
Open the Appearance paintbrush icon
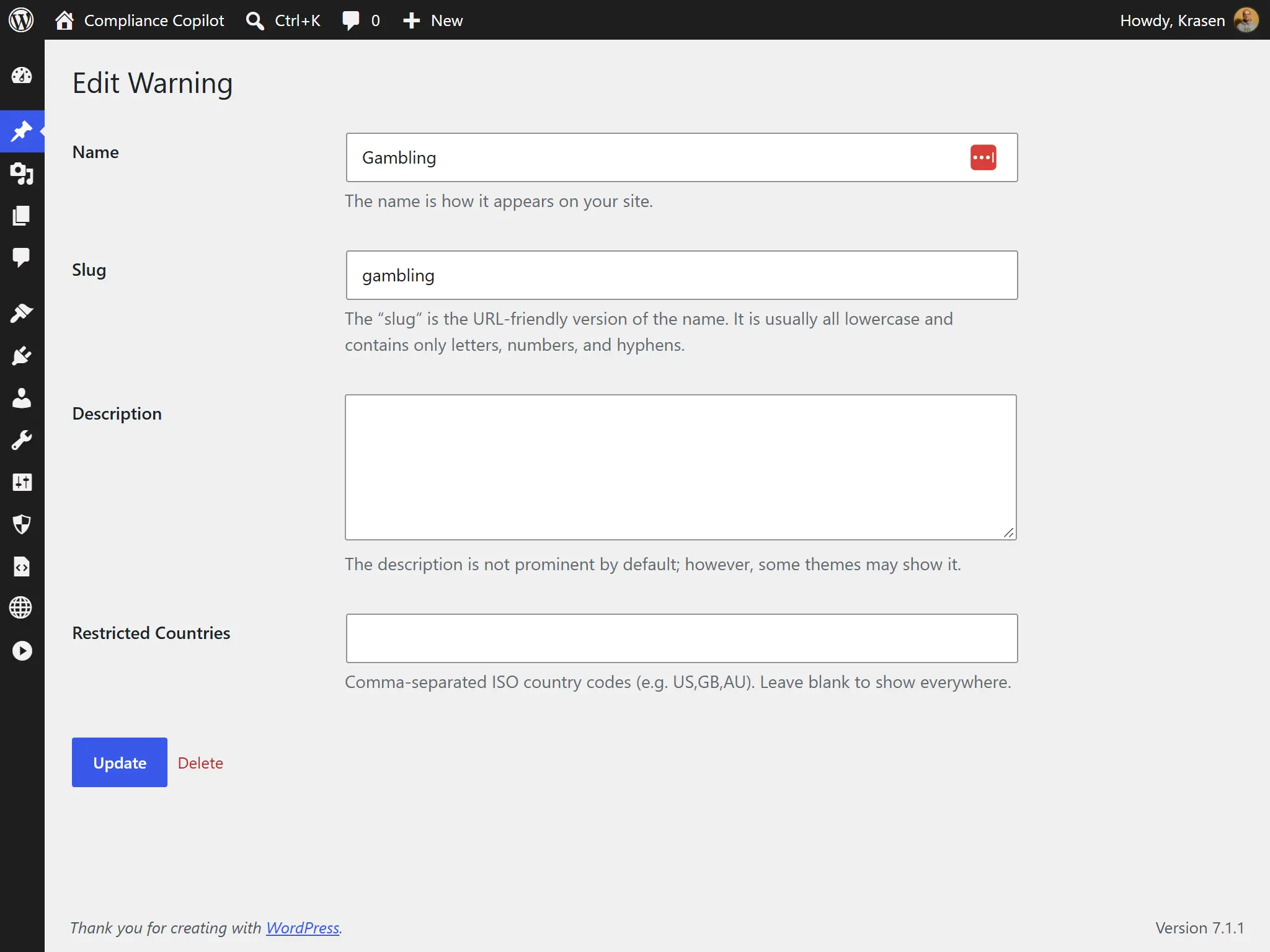22,313
